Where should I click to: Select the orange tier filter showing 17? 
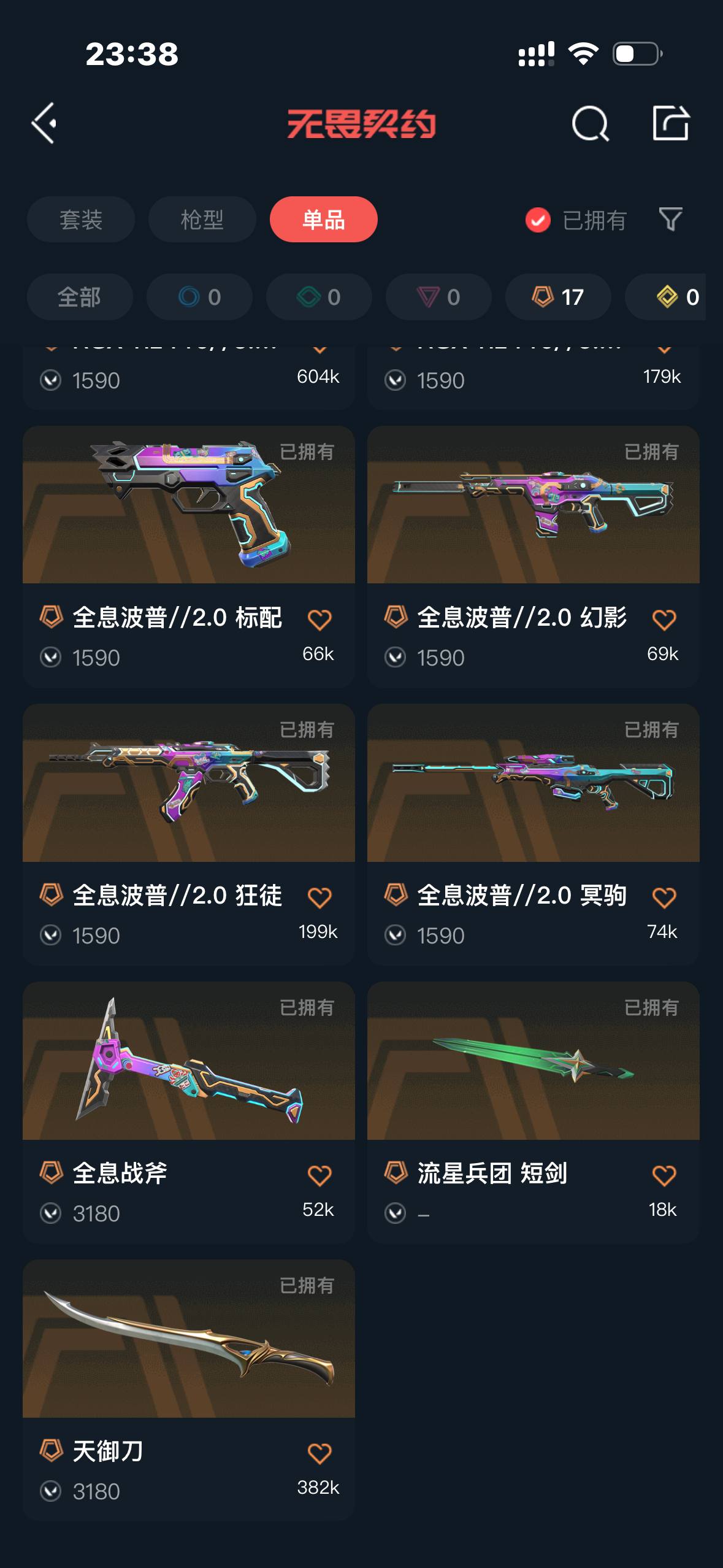[558, 297]
